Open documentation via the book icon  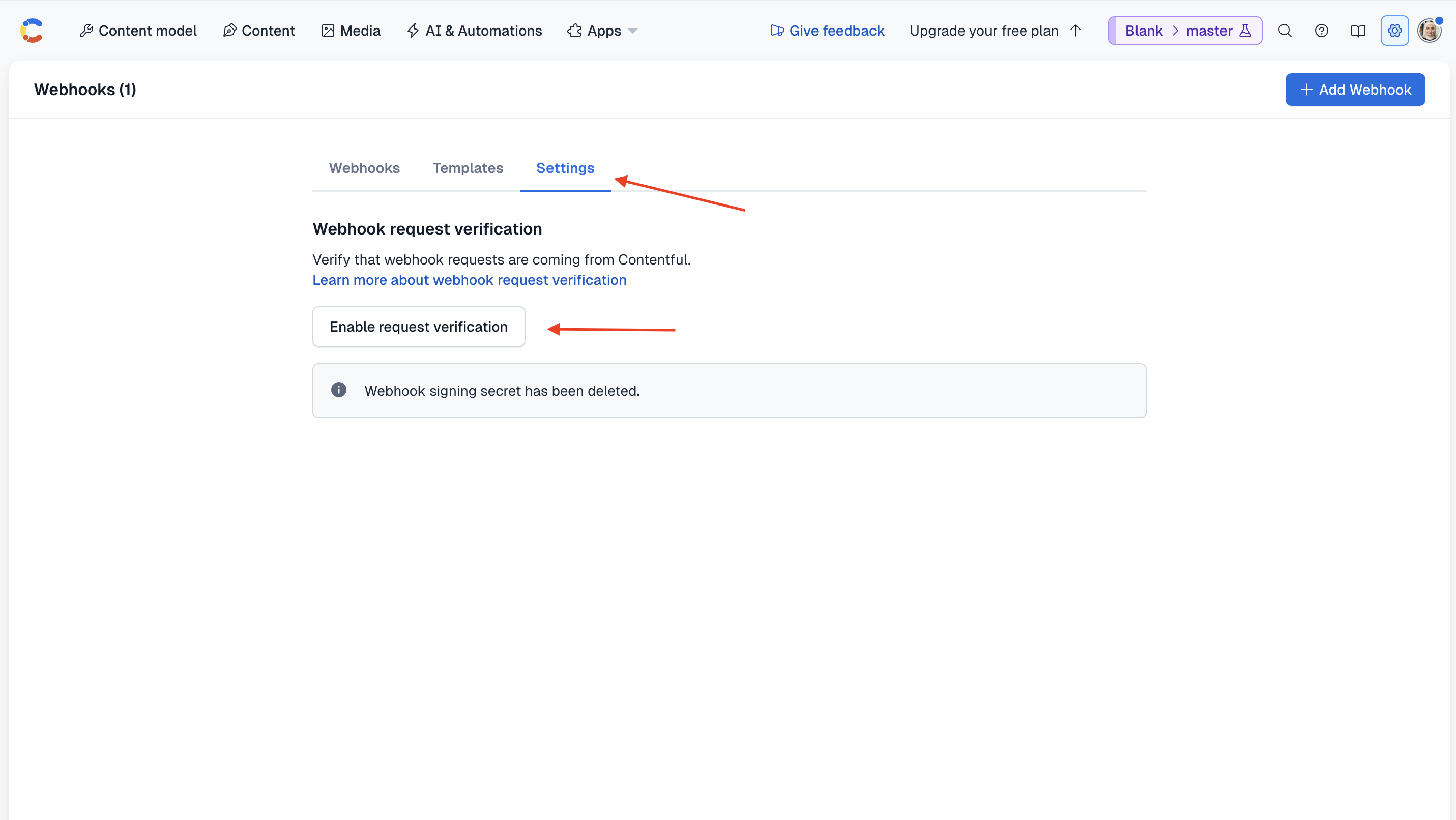[1358, 31]
